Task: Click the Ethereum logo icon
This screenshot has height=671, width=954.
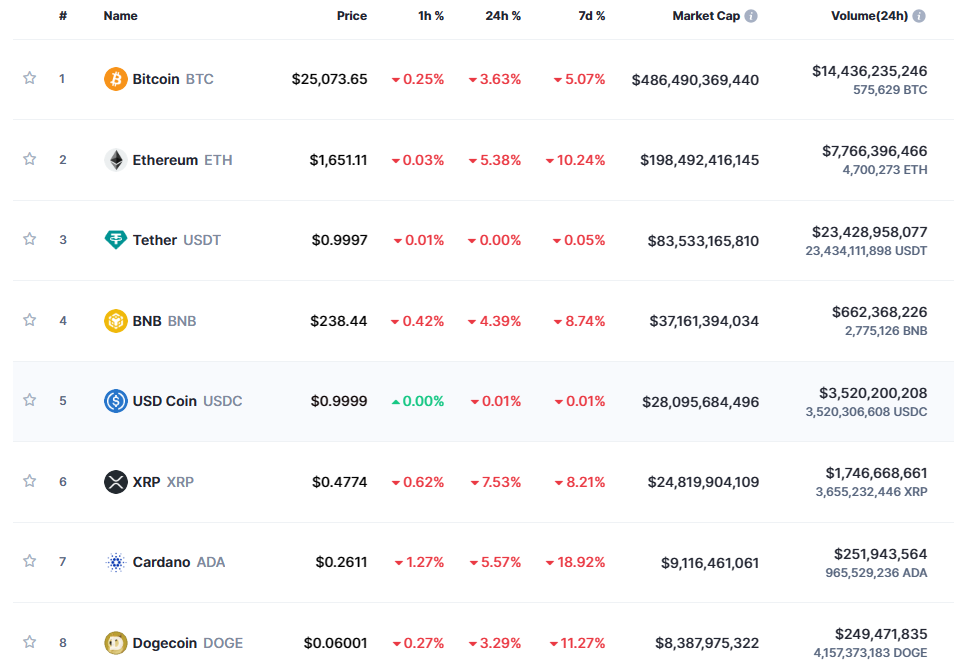Action: pyautogui.click(x=116, y=160)
